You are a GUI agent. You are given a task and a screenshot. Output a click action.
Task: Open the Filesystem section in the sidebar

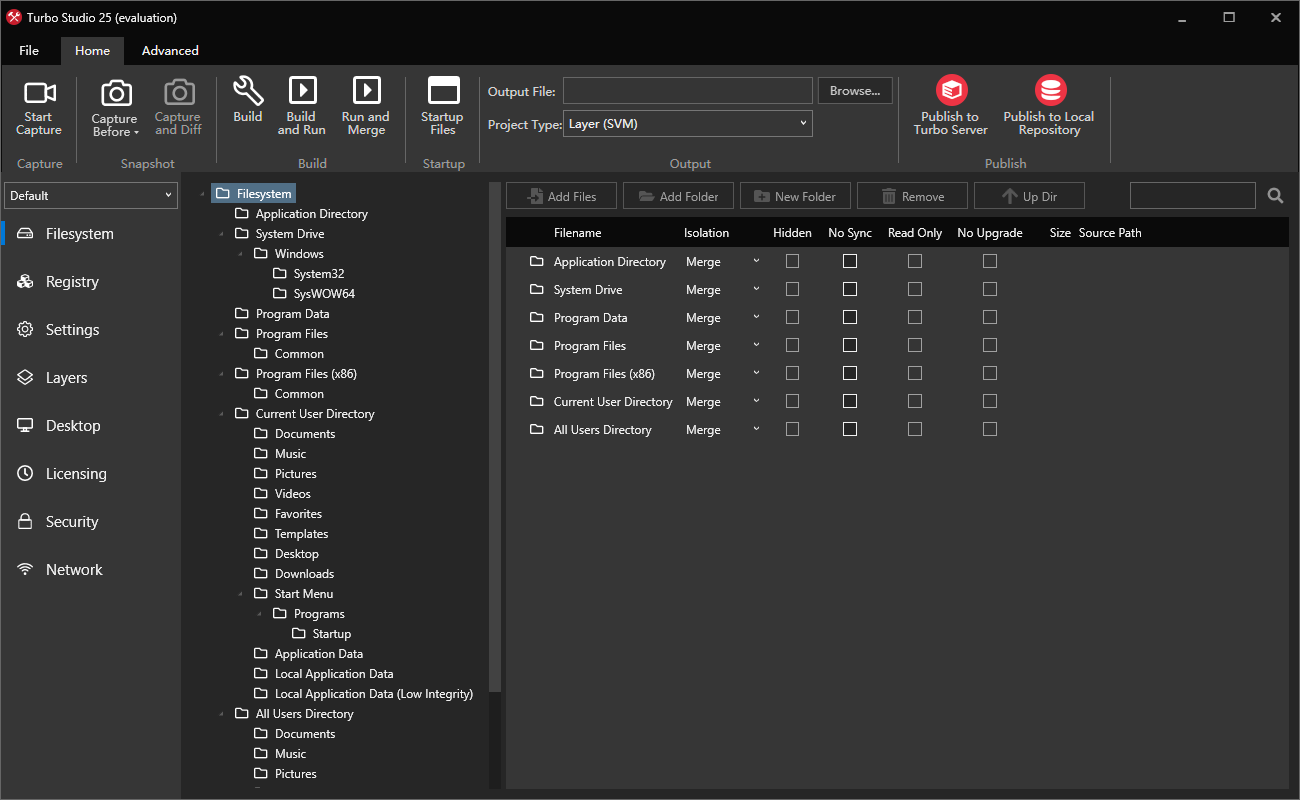91,234
